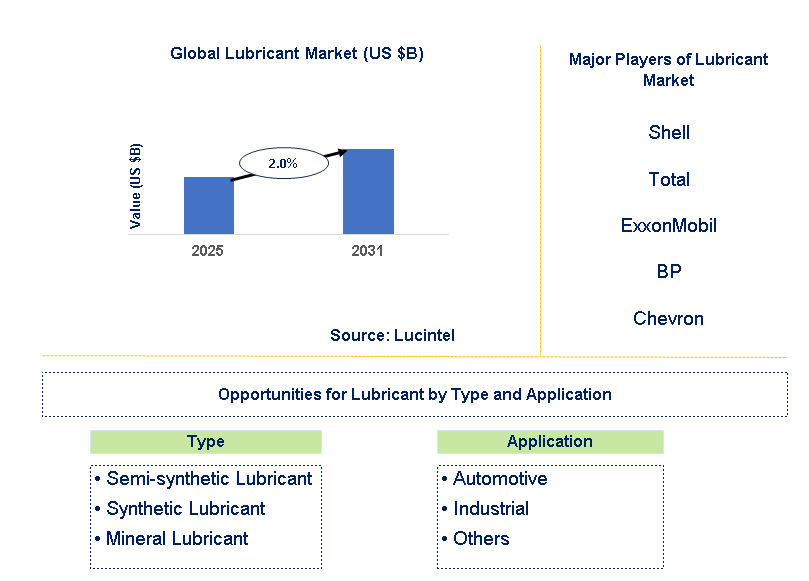
Task: Click the green Type header
Action: point(206,442)
